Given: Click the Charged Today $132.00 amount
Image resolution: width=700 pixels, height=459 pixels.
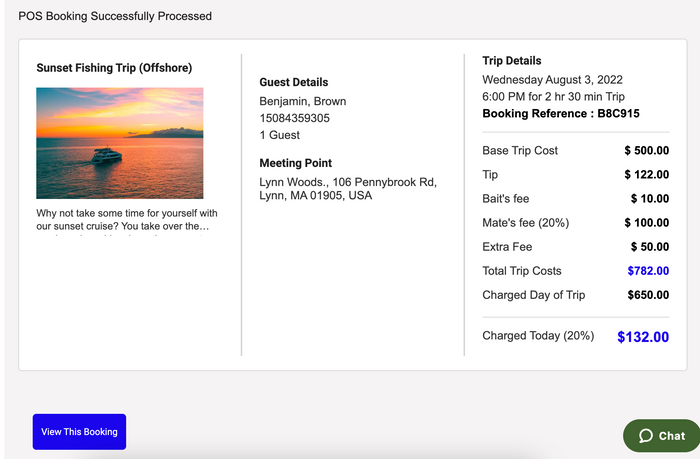Looking at the screenshot, I should coord(643,337).
